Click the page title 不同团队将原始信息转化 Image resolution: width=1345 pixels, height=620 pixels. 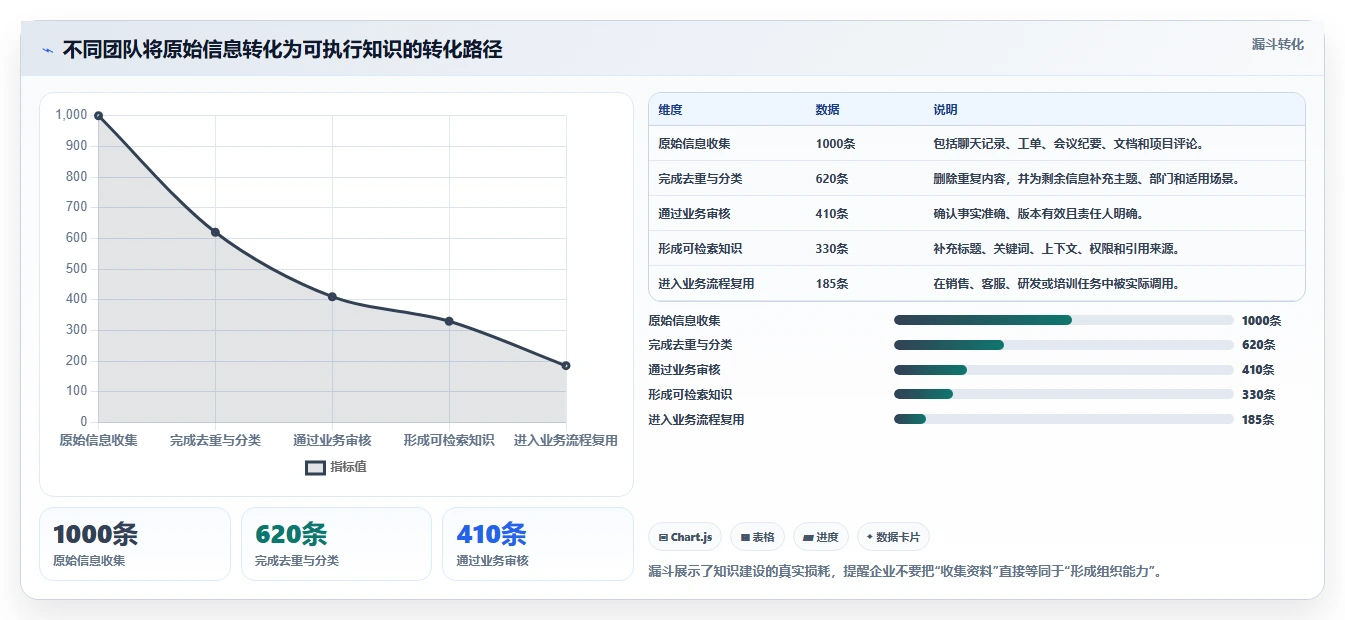point(282,50)
